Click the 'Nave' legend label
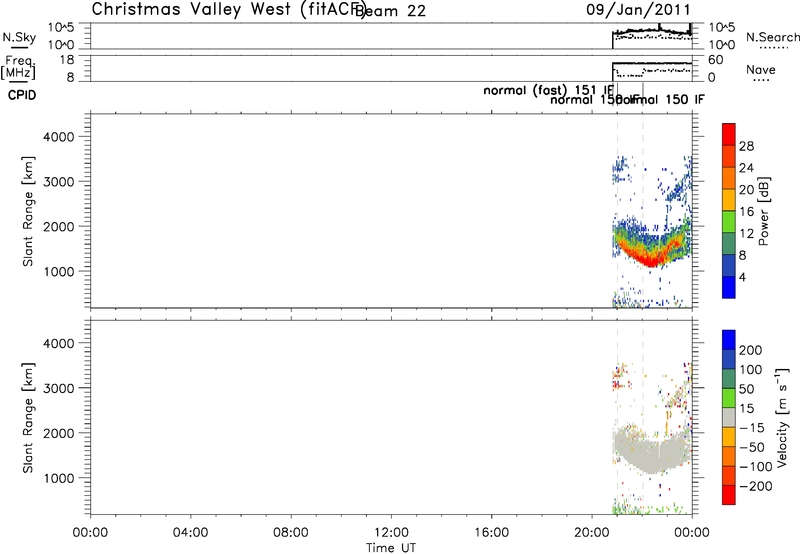Viewport: 800px width, 554px height. click(x=761, y=70)
